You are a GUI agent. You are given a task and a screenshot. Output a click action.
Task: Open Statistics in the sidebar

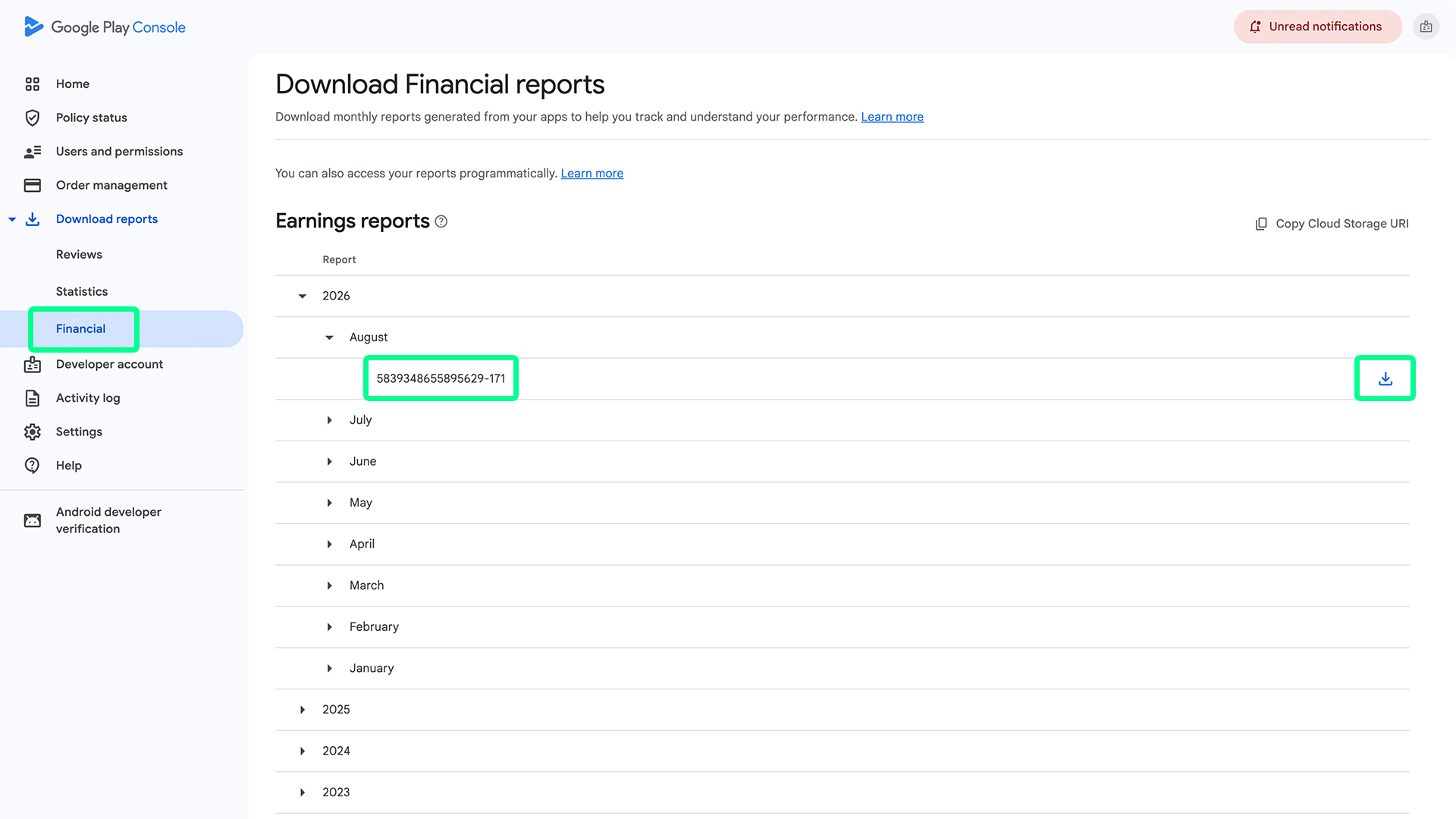(x=82, y=292)
